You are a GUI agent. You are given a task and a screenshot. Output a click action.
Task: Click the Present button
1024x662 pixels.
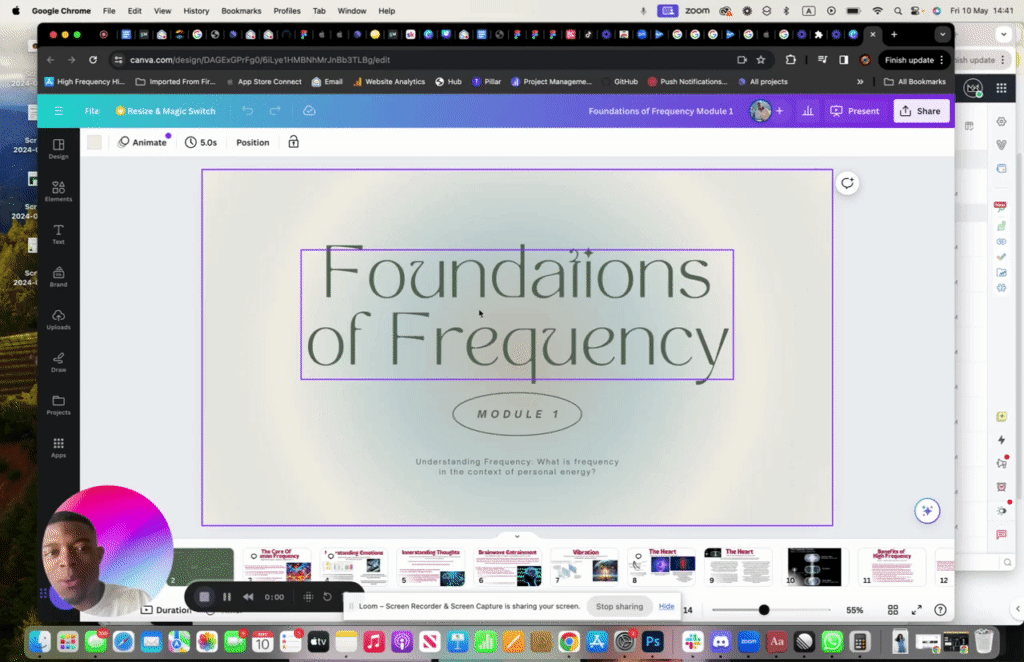(x=855, y=111)
